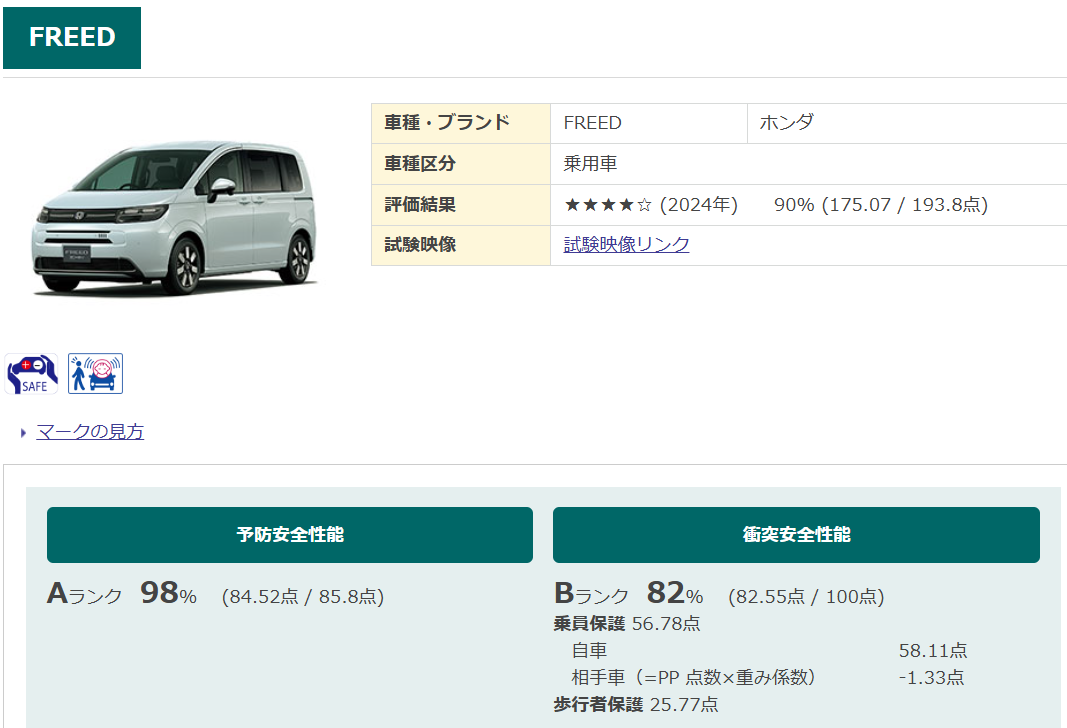Viewport: 1067px width, 728px height.
Task: Click the 乗用車 cell
Action: point(808,164)
